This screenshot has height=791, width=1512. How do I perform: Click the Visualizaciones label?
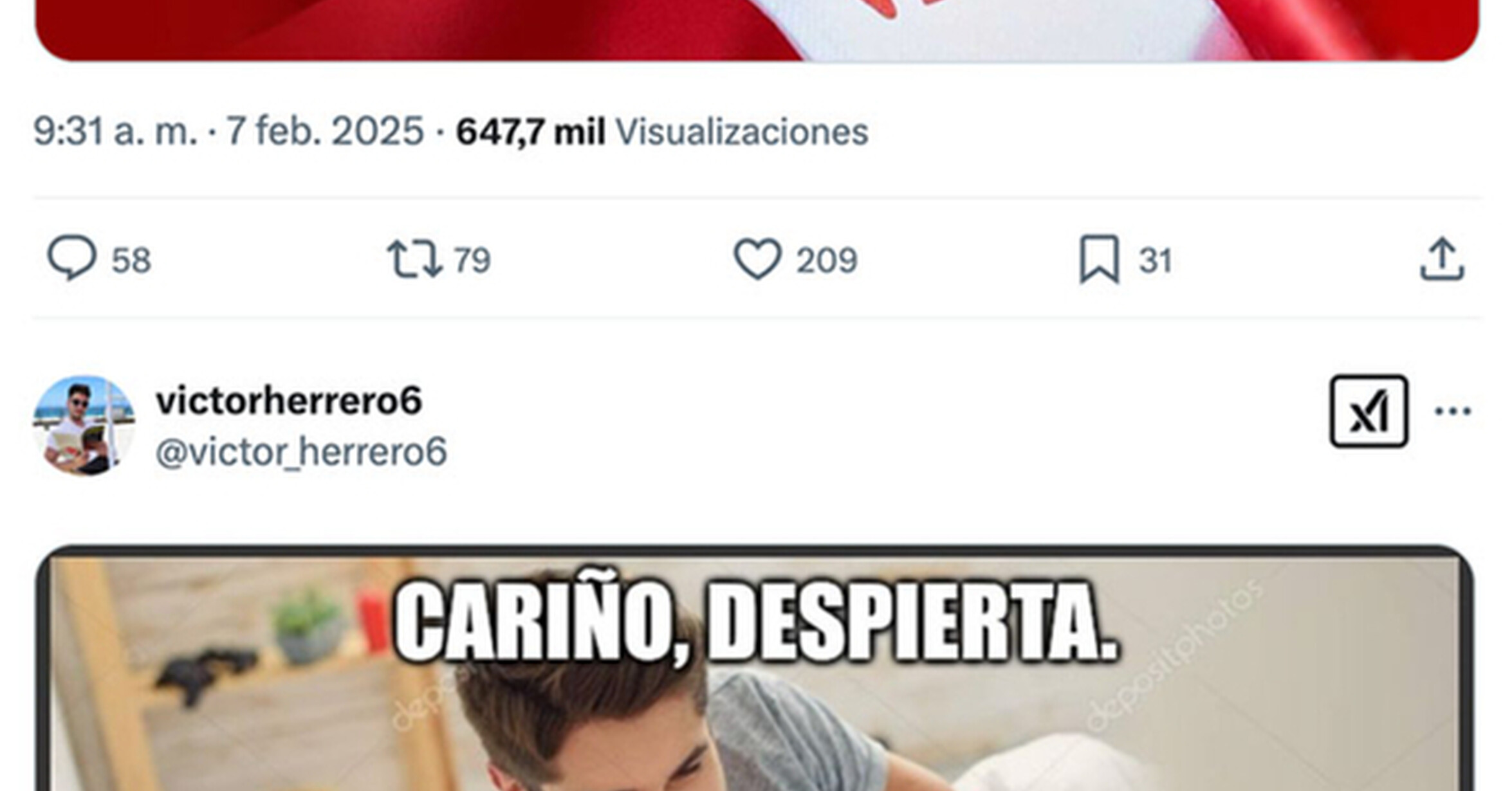pos(742,132)
